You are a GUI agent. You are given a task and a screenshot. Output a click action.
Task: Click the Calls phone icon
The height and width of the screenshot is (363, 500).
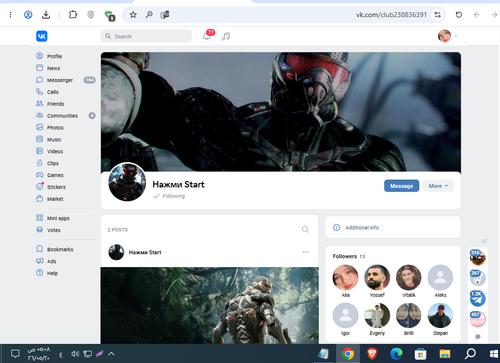(x=39, y=91)
